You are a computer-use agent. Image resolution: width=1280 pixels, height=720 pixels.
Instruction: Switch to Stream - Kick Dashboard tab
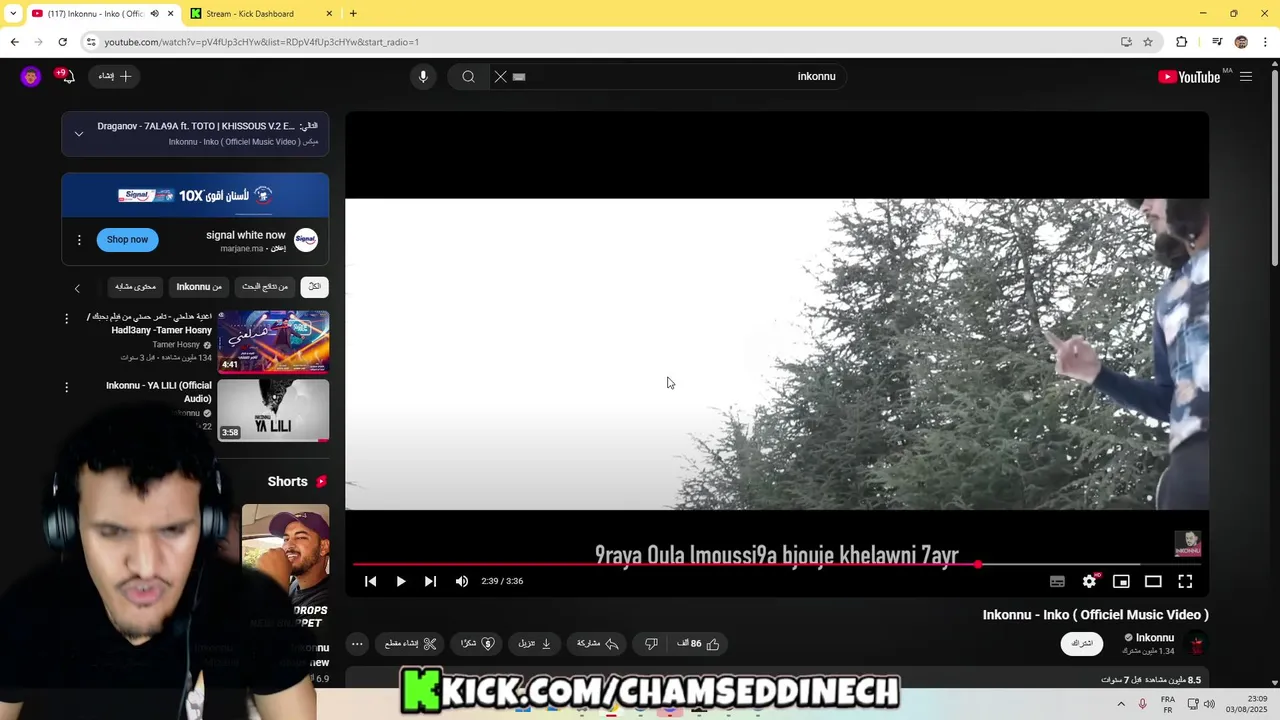pyautogui.click(x=250, y=14)
